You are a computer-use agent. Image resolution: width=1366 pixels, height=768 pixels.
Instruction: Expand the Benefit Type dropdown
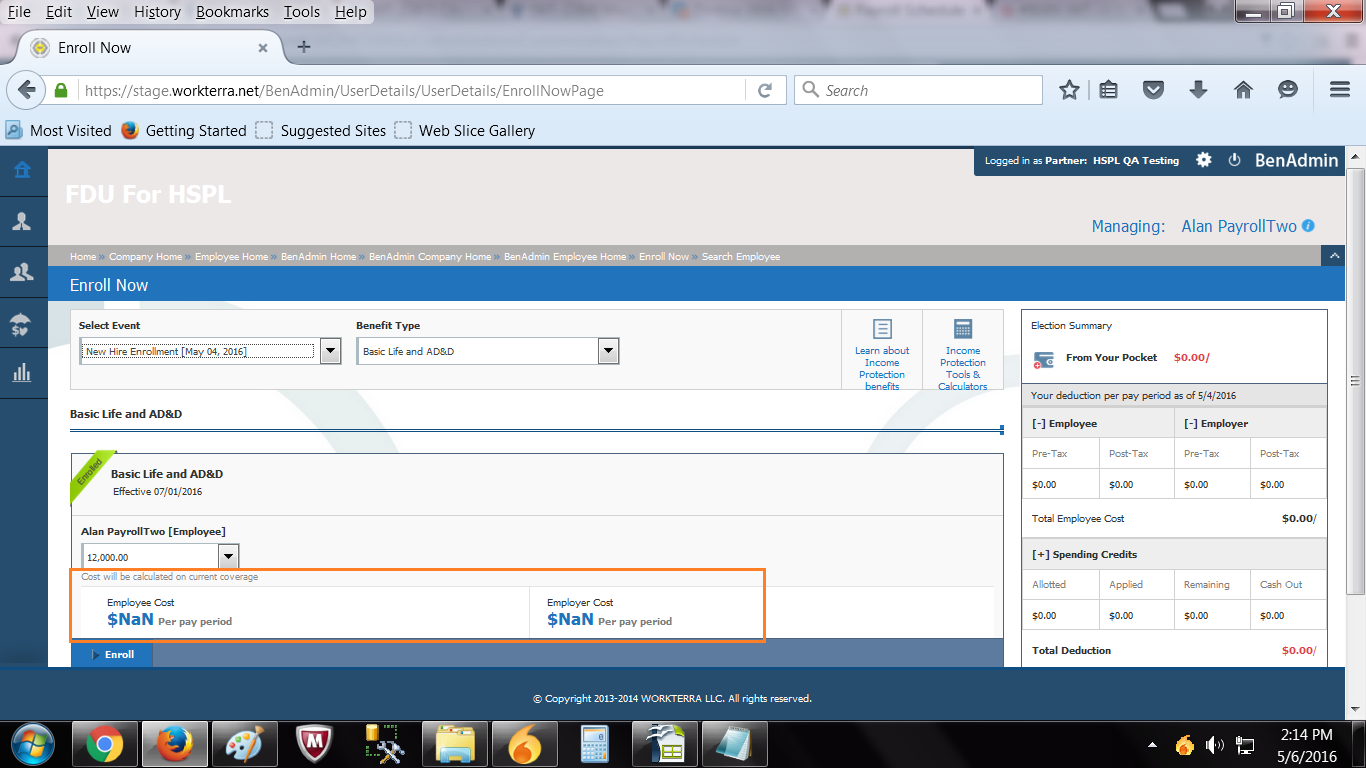[608, 351]
